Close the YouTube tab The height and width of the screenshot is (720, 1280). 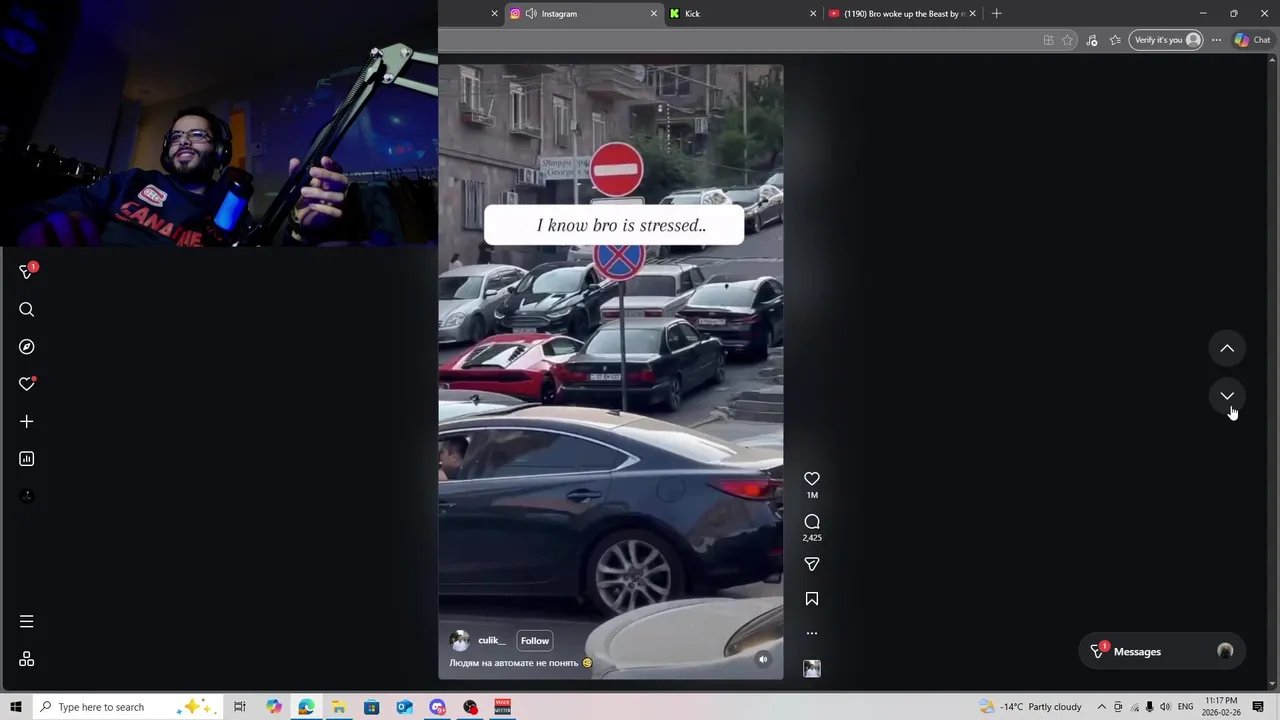click(973, 13)
